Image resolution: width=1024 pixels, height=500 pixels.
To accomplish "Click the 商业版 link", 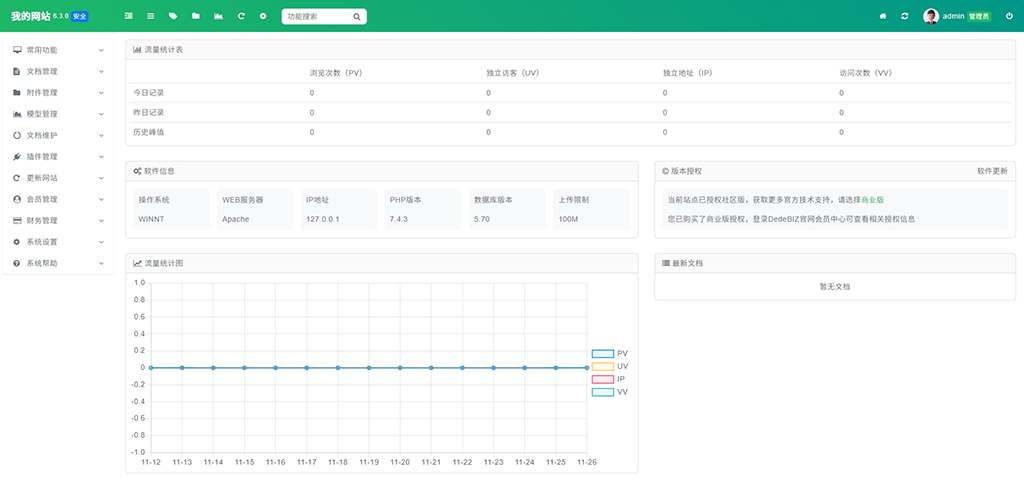I will click(872, 200).
